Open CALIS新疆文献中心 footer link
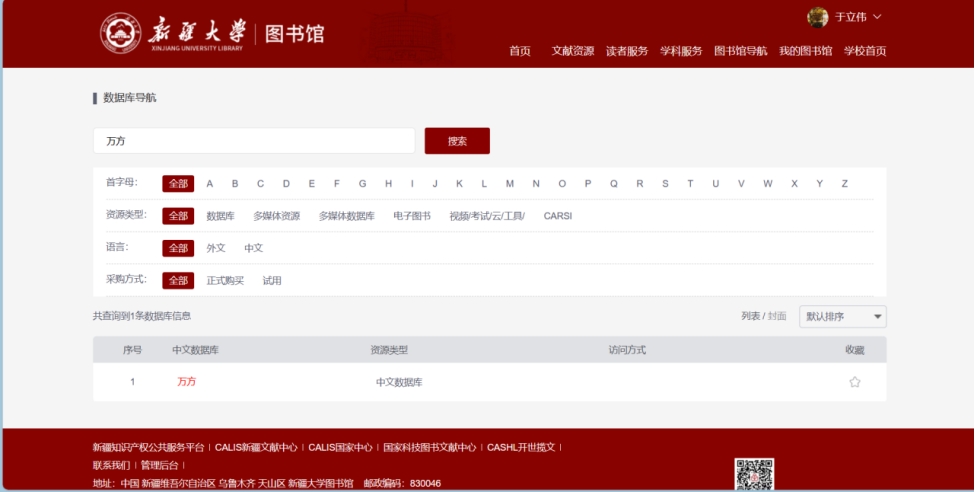This screenshot has width=975, height=492. [256, 447]
